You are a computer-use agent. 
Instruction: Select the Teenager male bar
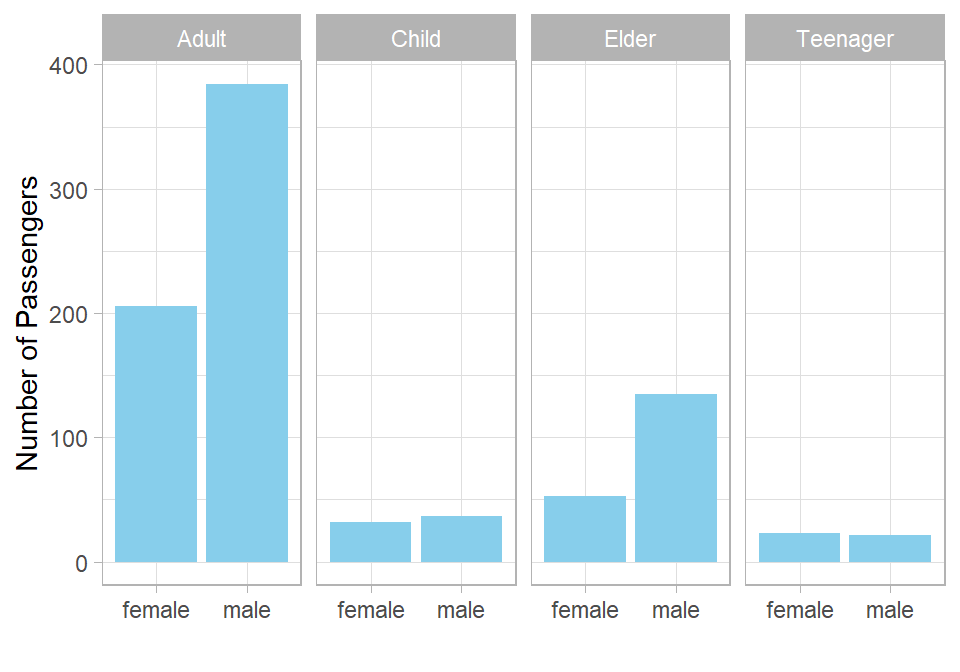coord(890,548)
